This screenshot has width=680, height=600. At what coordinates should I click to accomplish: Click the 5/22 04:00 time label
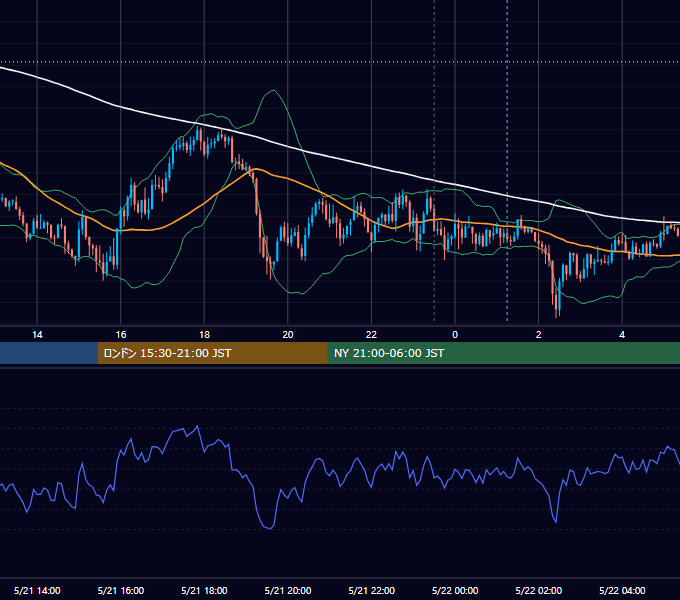point(622,590)
